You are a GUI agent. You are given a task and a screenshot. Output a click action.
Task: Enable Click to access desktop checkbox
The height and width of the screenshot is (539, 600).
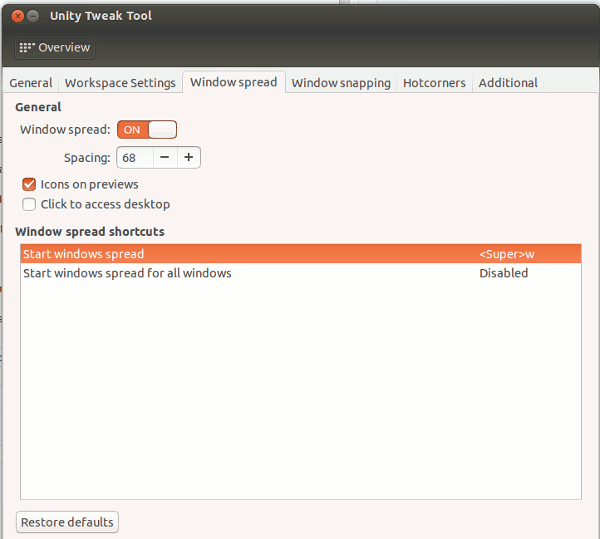coord(29,204)
